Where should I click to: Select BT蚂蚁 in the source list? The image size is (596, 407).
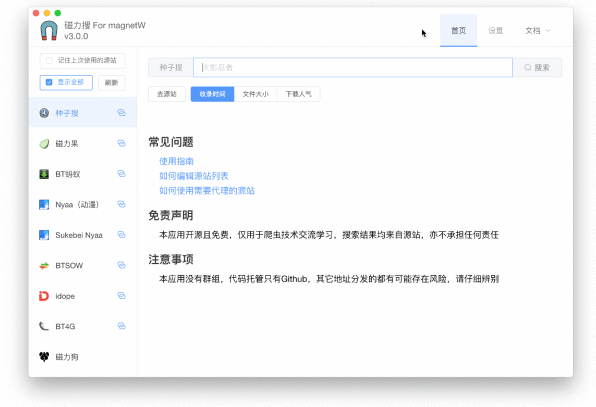[x=82, y=174]
